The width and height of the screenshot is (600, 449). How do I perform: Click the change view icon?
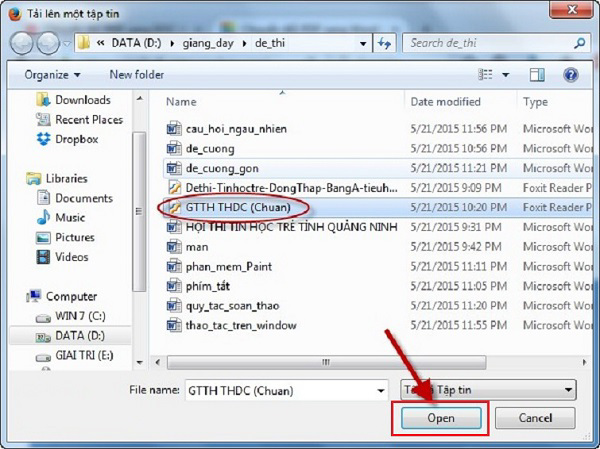tap(487, 75)
